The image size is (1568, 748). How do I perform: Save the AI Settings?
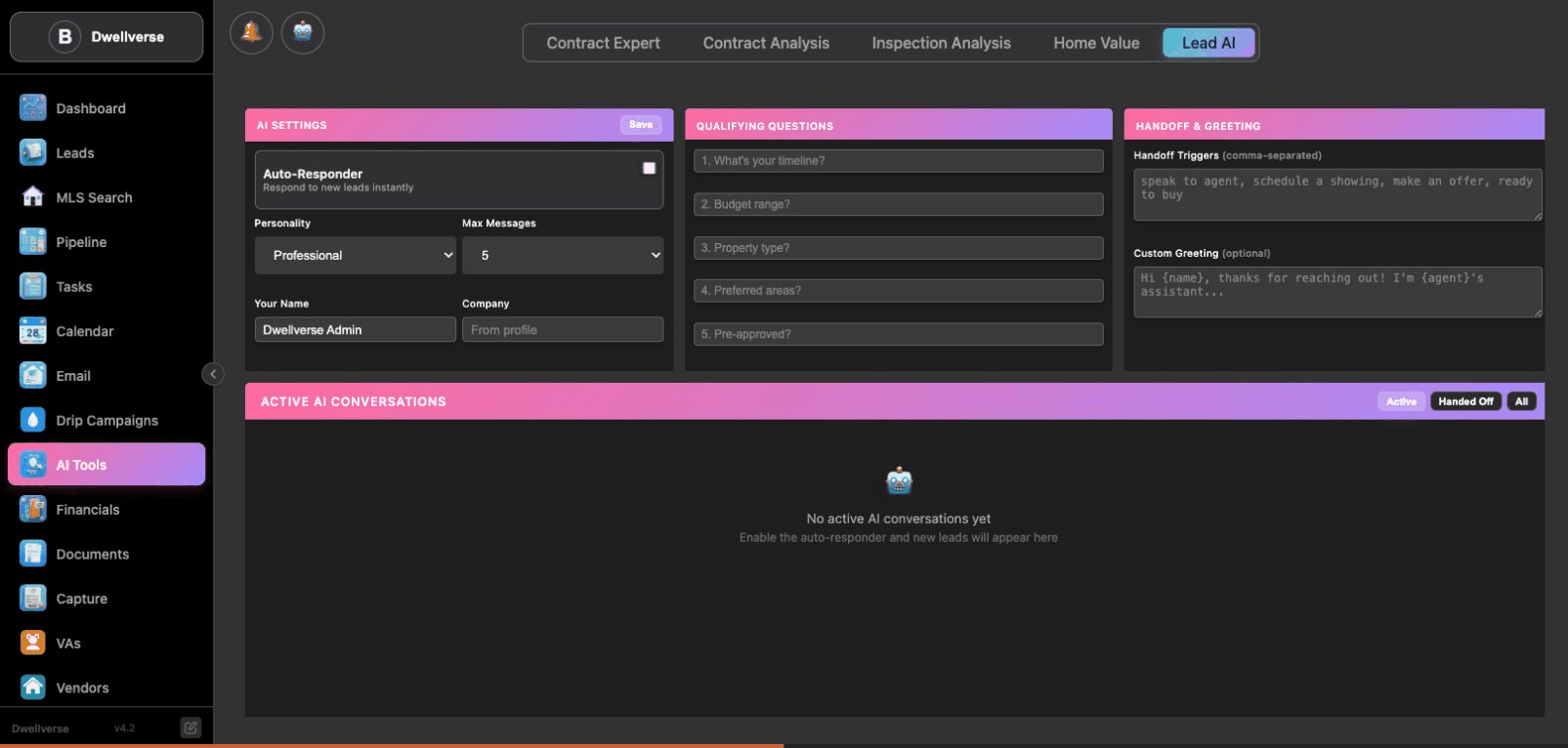pyautogui.click(x=641, y=125)
